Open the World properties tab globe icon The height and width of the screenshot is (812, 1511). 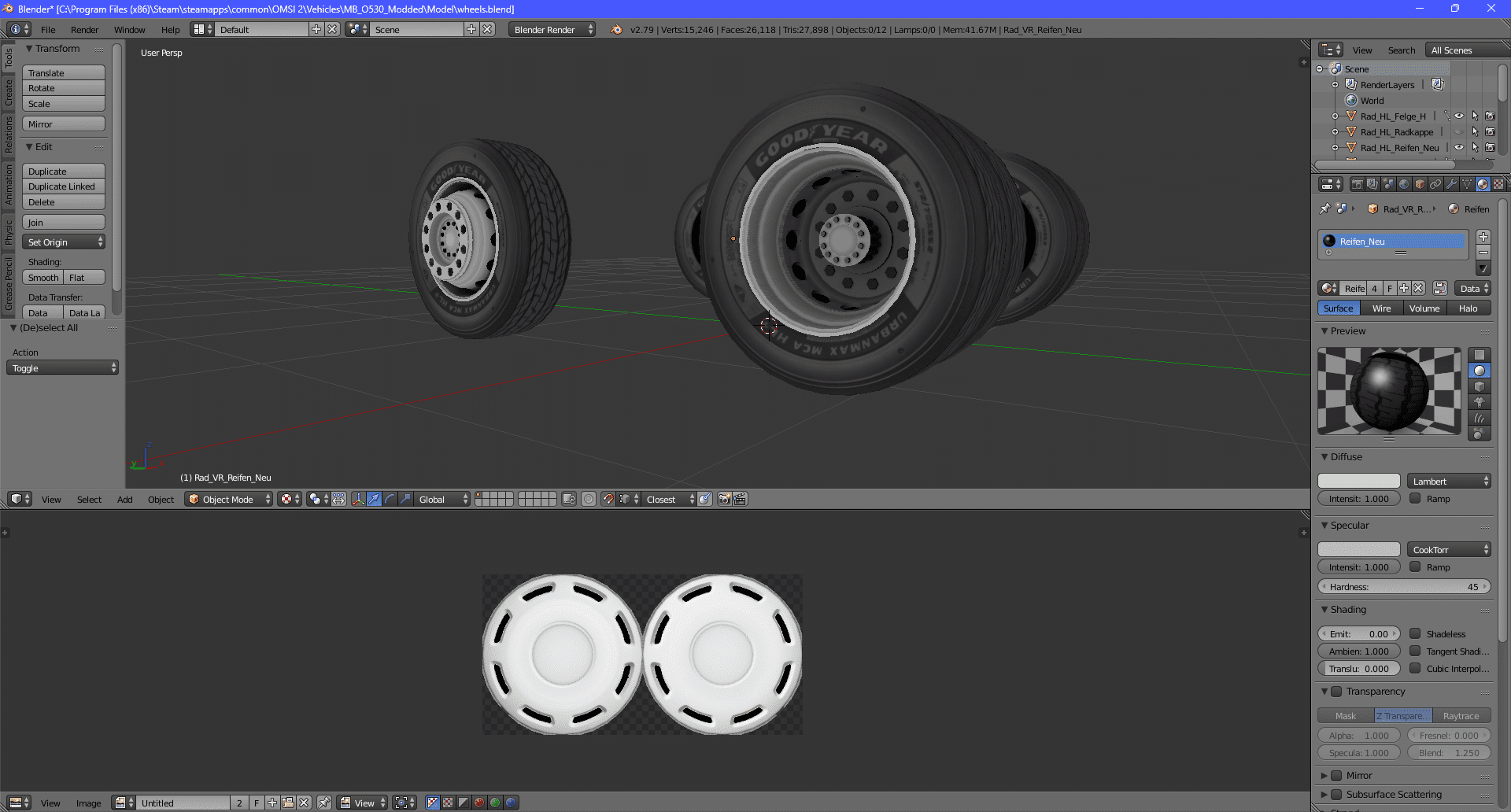coord(1405,184)
